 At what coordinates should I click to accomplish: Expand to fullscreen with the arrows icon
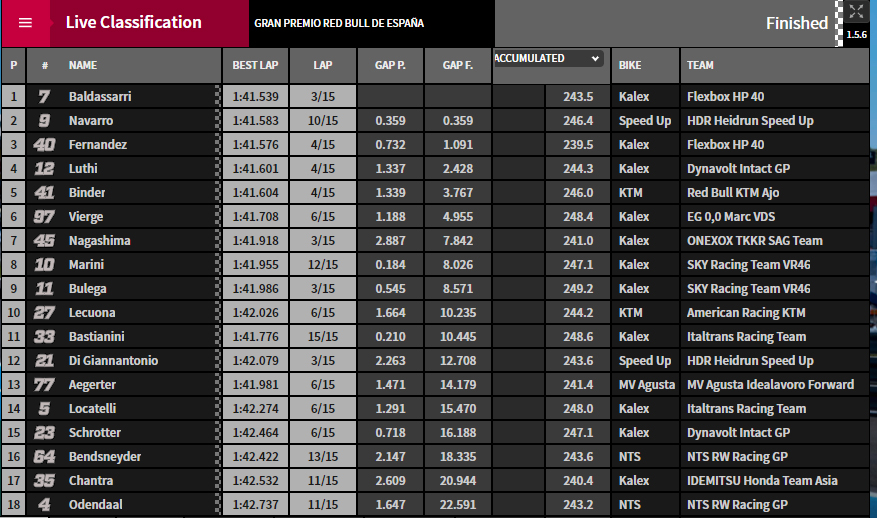tap(855, 12)
